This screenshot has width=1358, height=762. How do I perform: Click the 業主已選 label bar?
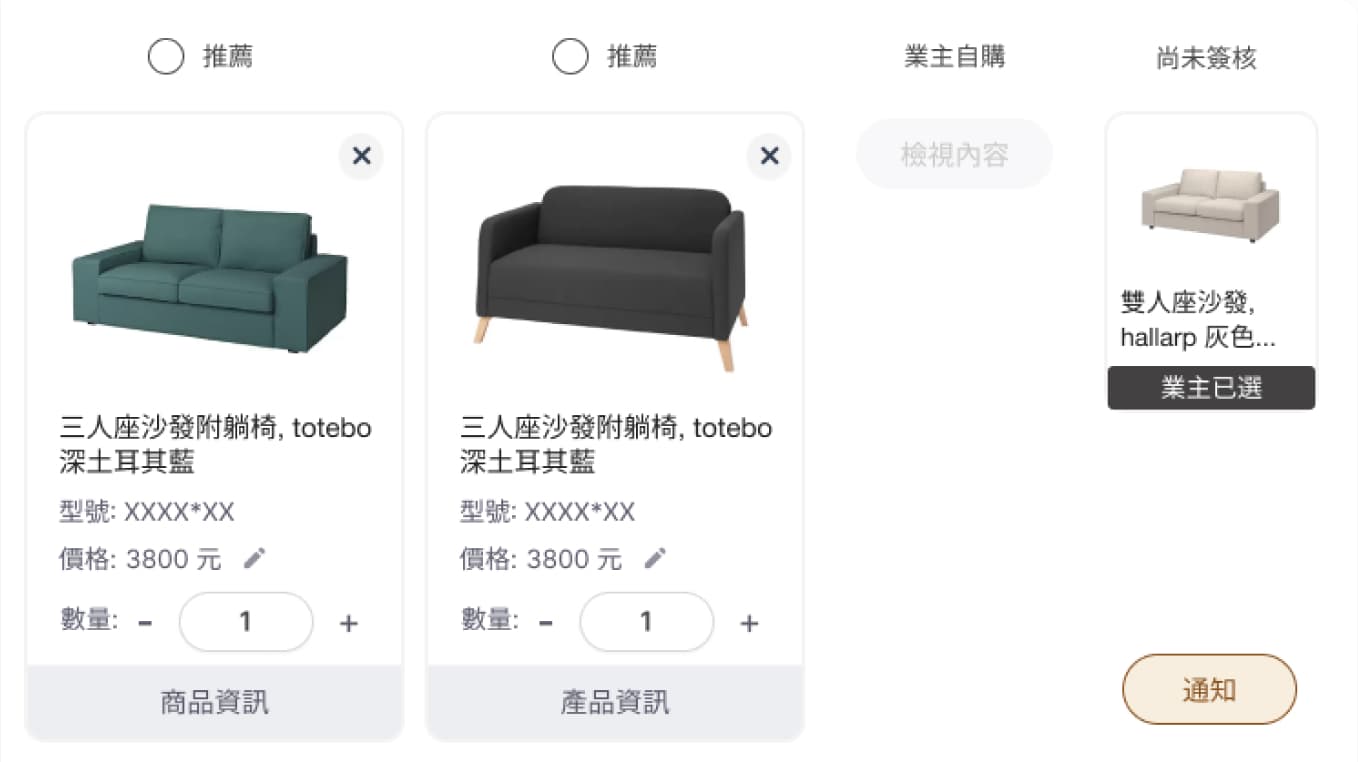point(1211,388)
